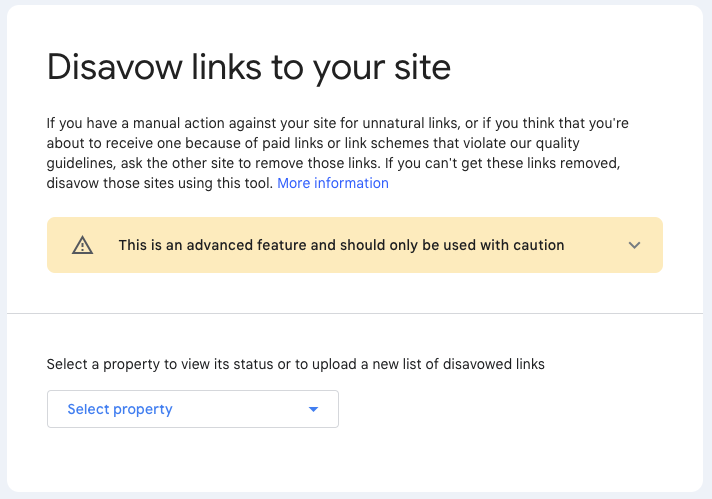Viewport: 712px width, 499px height.
Task: Click the 'Disavow links to your site' heading
Action: click(x=249, y=67)
